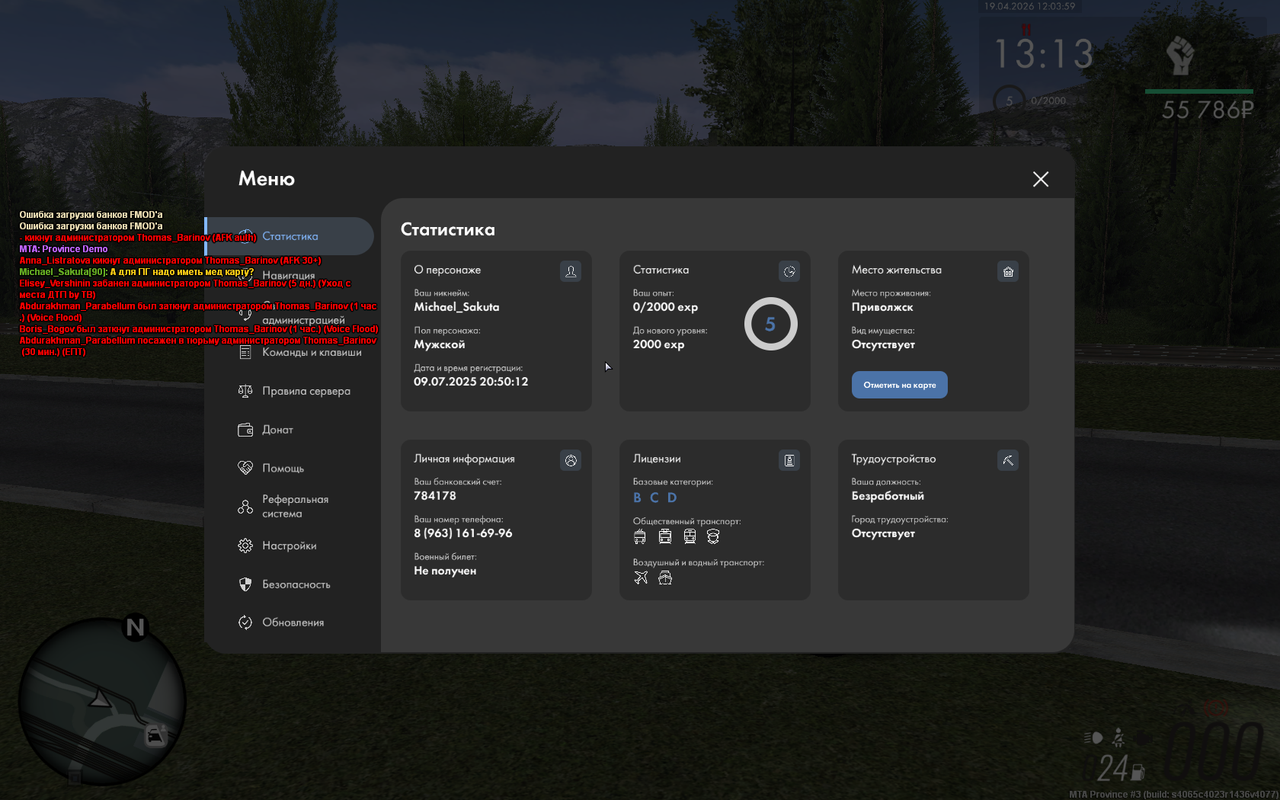
Task: Open the referral system nodes icon
Action: (x=245, y=507)
